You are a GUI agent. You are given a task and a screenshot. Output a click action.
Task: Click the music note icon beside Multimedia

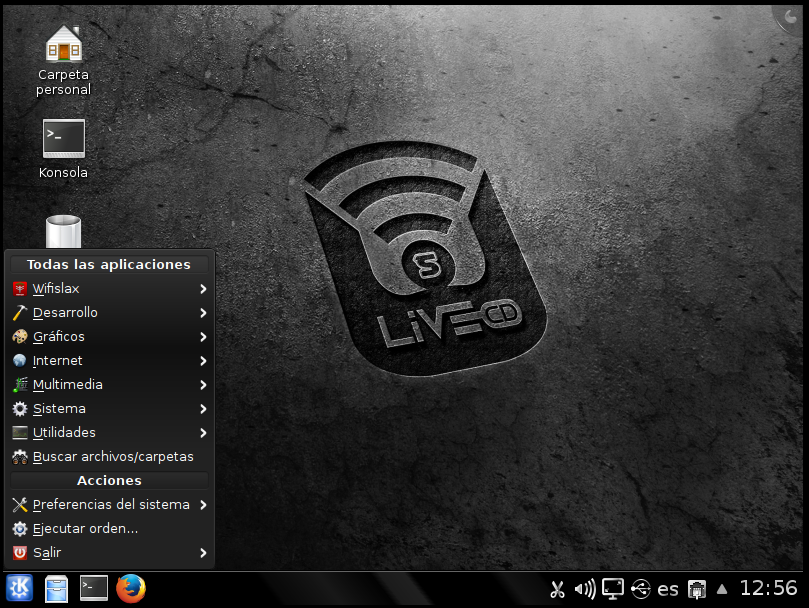pos(20,385)
